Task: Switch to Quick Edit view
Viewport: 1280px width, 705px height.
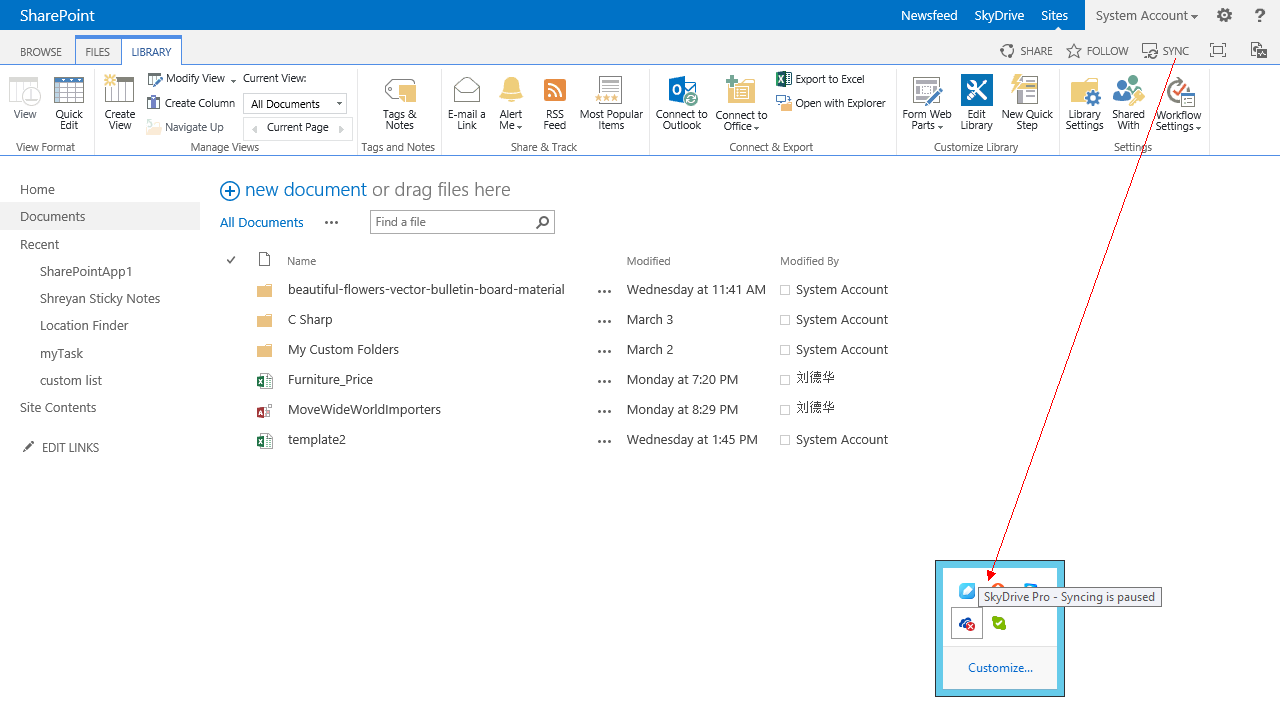Action: (x=69, y=103)
